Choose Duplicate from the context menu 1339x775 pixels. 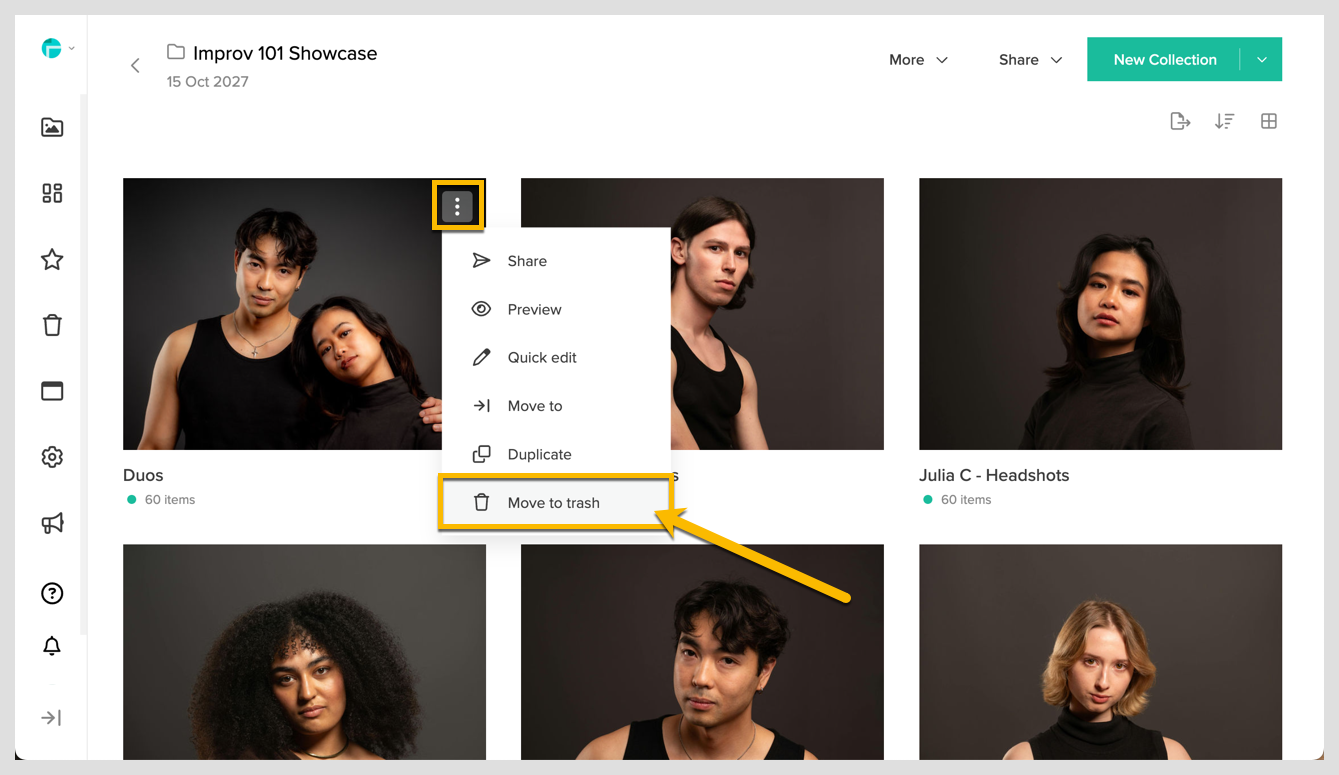pyautogui.click(x=556, y=454)
